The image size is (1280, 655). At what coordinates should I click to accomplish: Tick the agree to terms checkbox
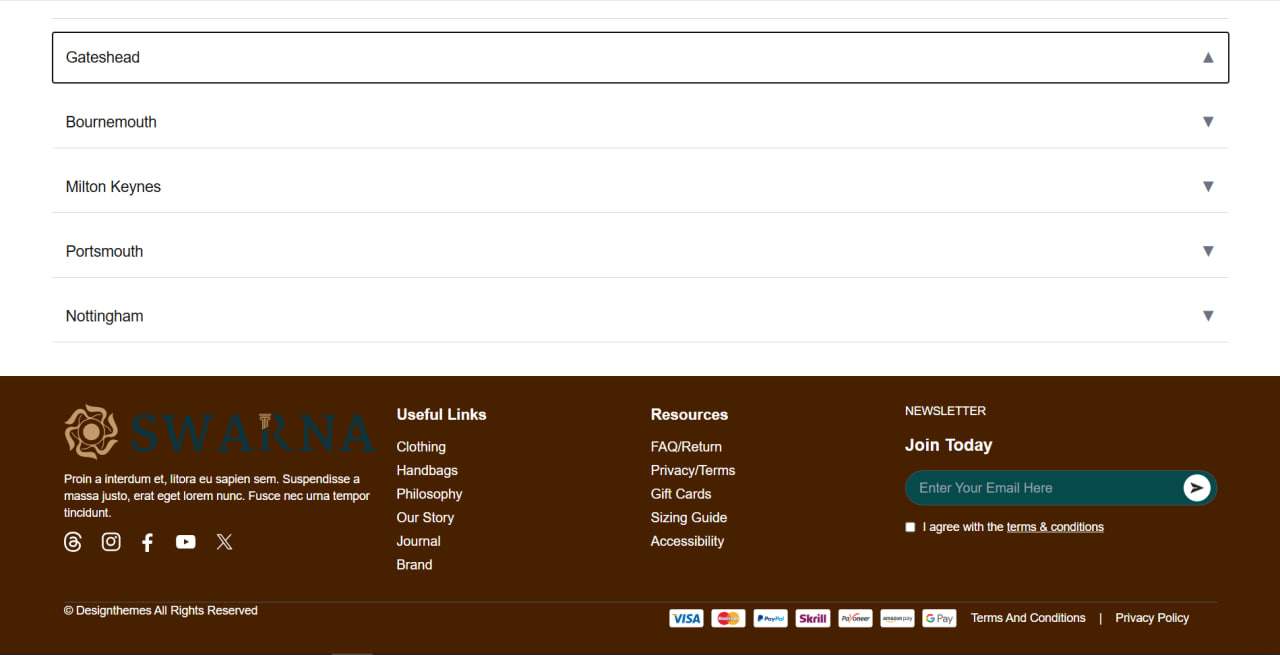click(x=910, y=527)
